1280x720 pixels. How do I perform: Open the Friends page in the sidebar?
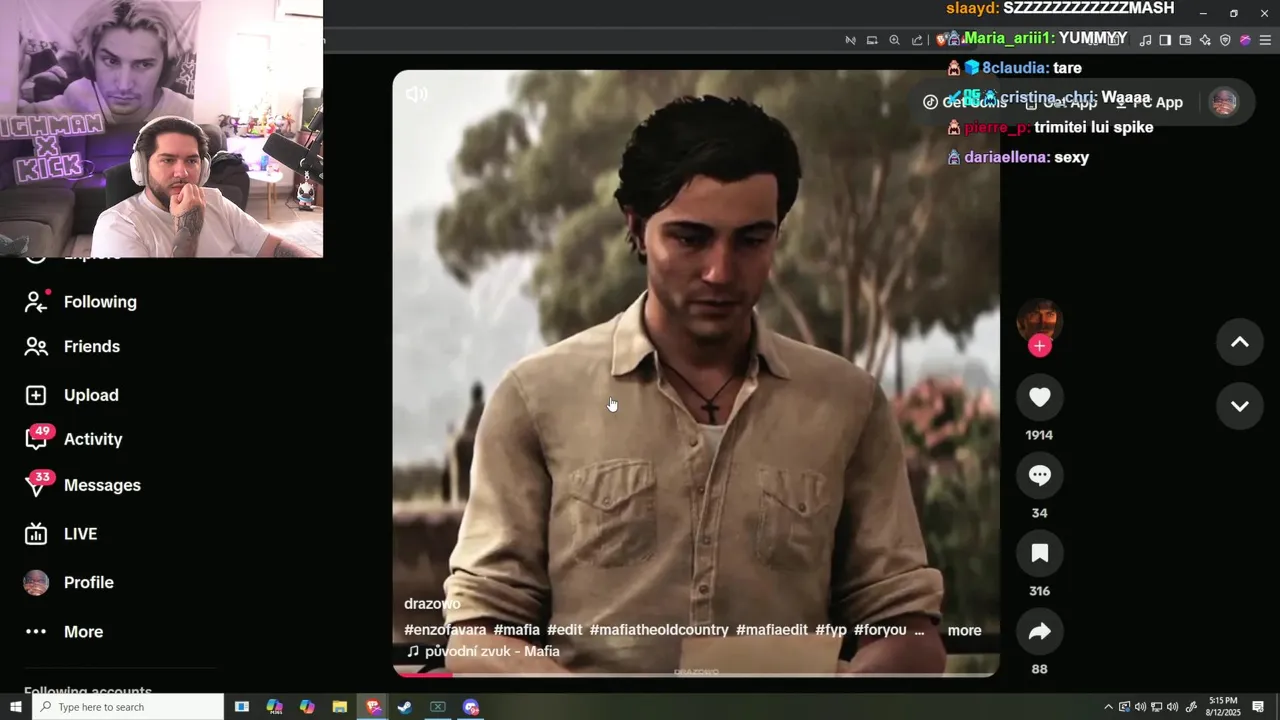click(72, 347)
